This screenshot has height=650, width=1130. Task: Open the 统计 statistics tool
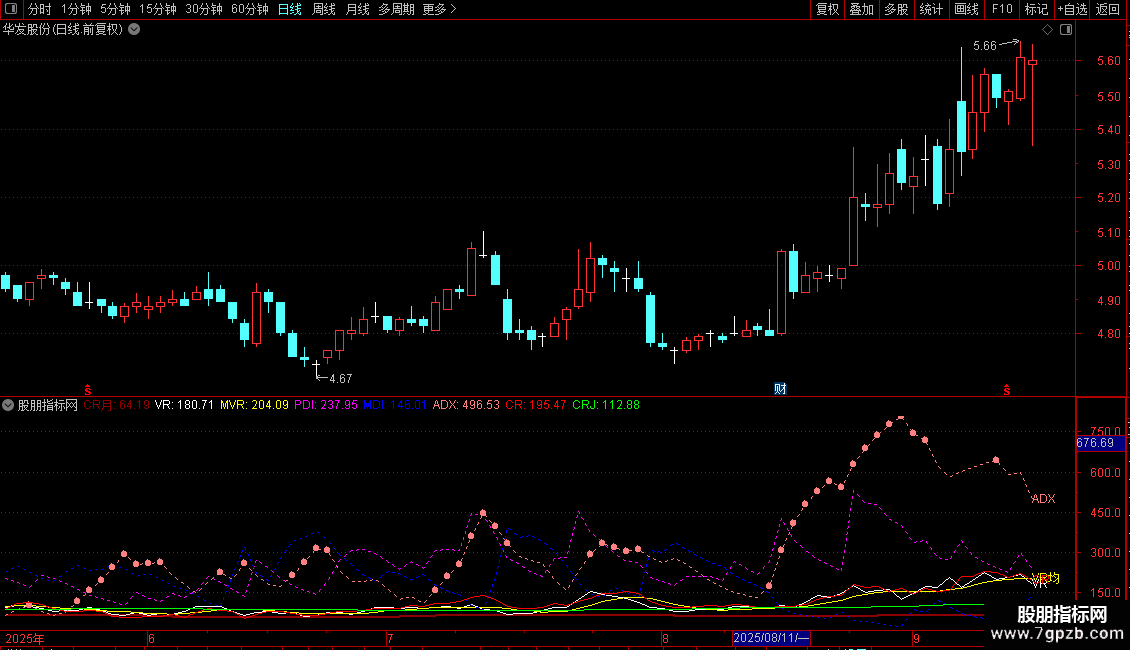click(931, 9)
